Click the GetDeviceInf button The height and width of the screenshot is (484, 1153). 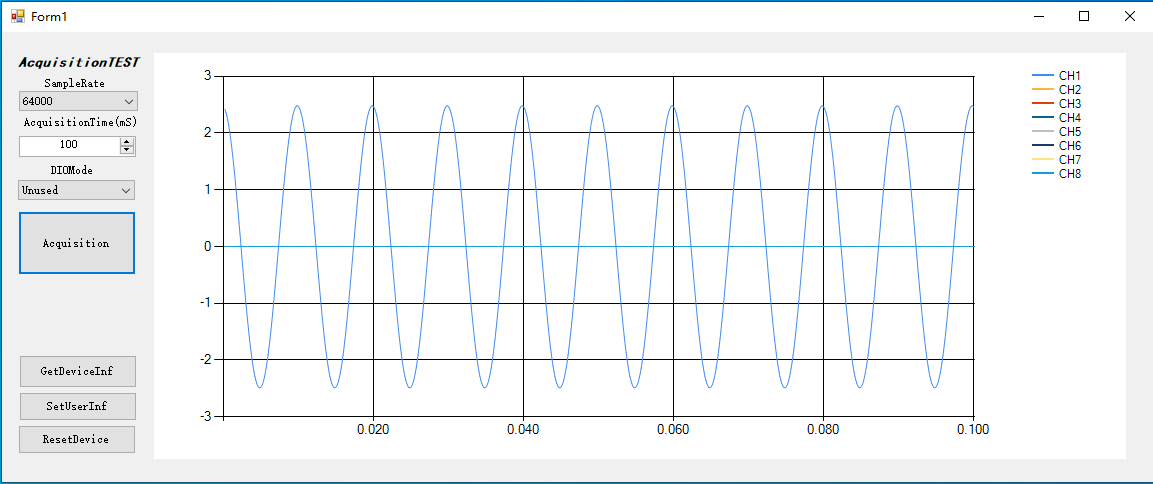(x=77, y=371)
